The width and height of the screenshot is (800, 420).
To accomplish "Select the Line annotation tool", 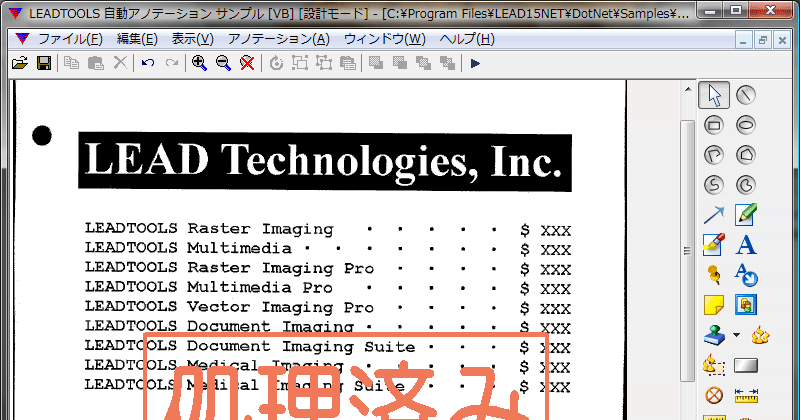I will point(745,95).
